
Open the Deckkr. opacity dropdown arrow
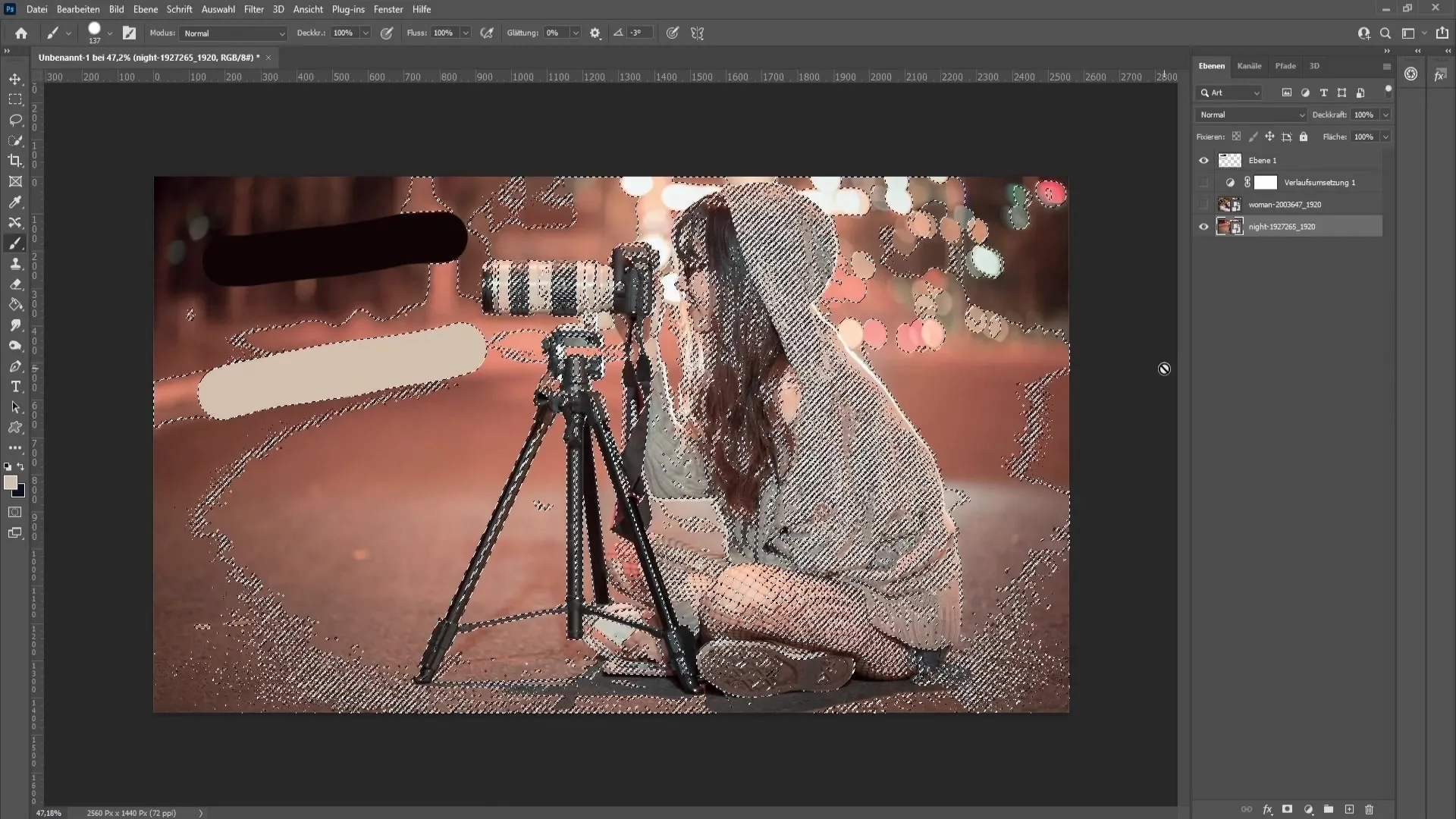click(x=366, y=33)
